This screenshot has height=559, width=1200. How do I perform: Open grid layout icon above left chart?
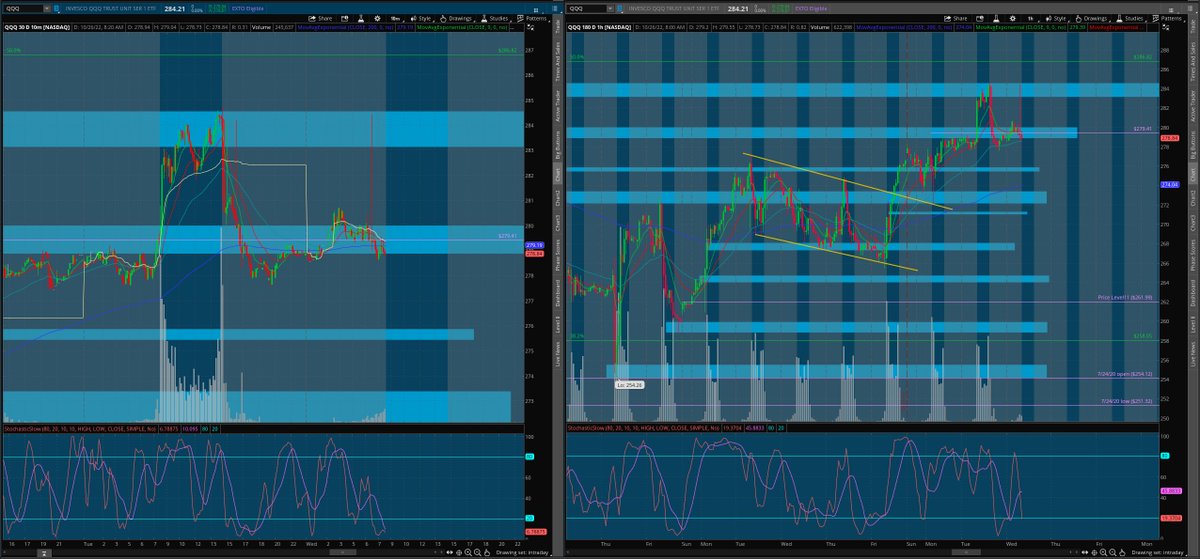[x=536, y=10]
